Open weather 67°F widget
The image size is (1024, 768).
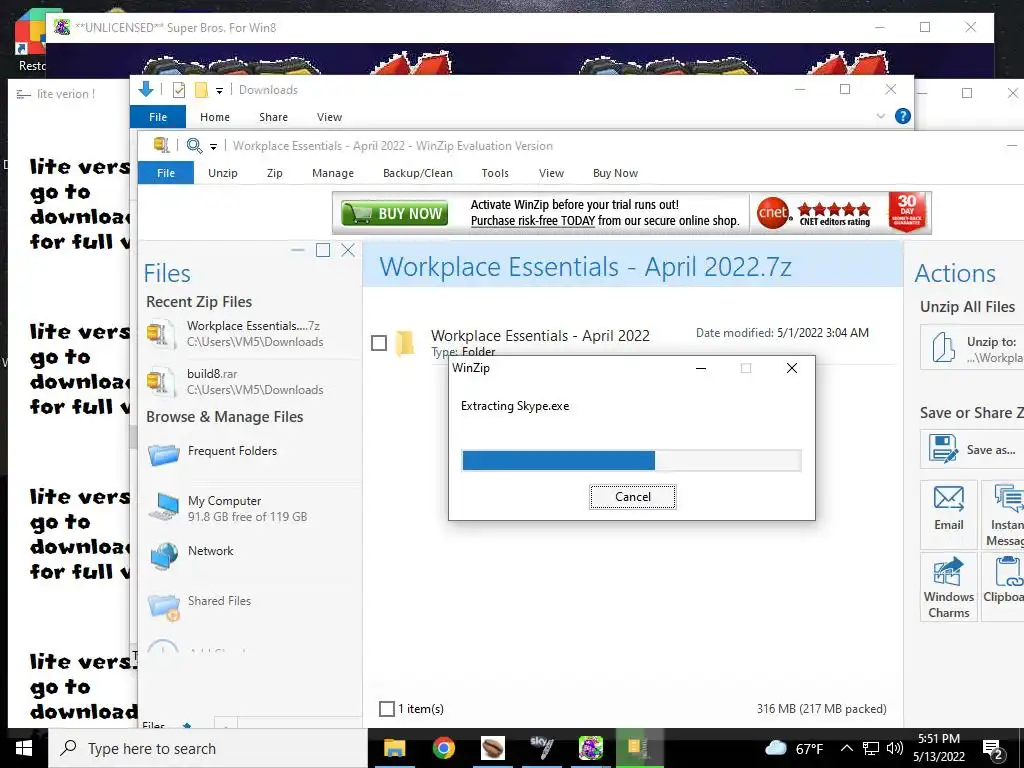click(x=793, y=748)
